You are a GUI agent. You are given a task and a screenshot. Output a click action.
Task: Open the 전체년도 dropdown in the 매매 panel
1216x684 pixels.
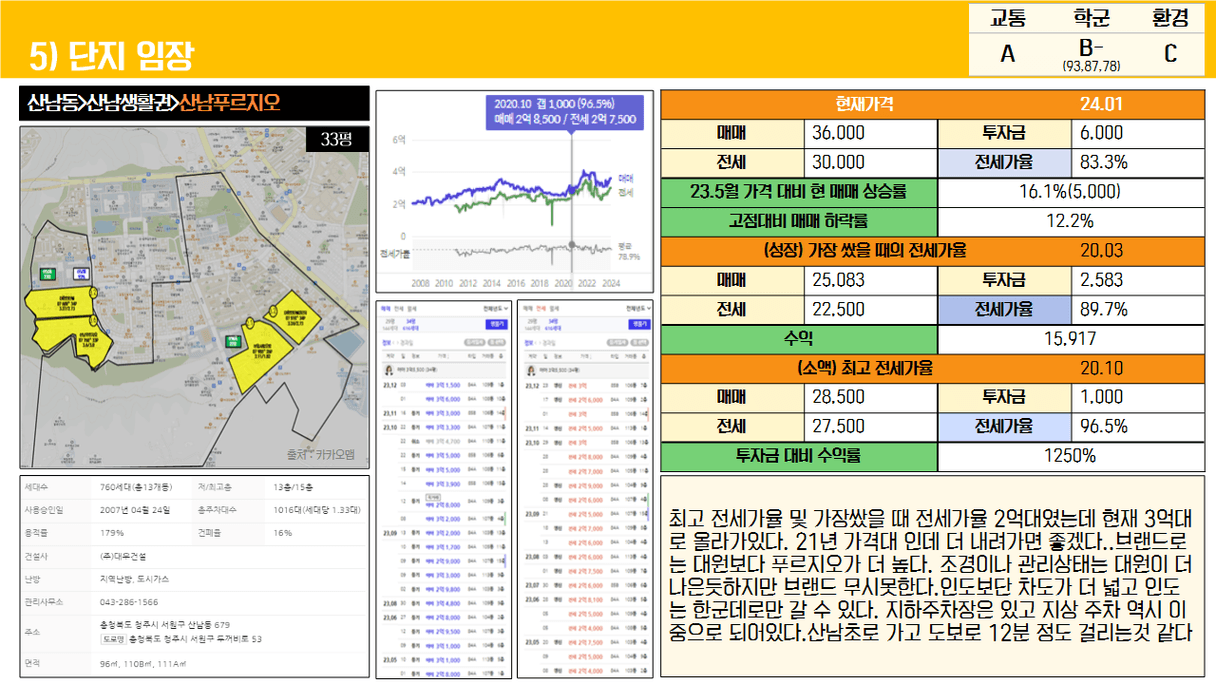coord(495,308)
